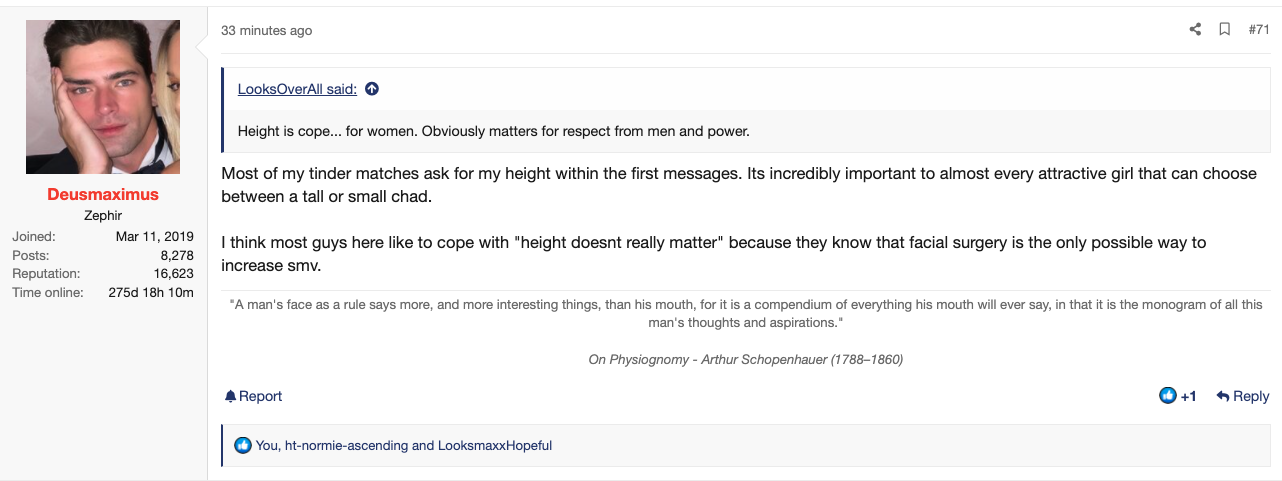1282x481 pixels.
Task: Click the +1 like count
Action: coord(1188,397)
